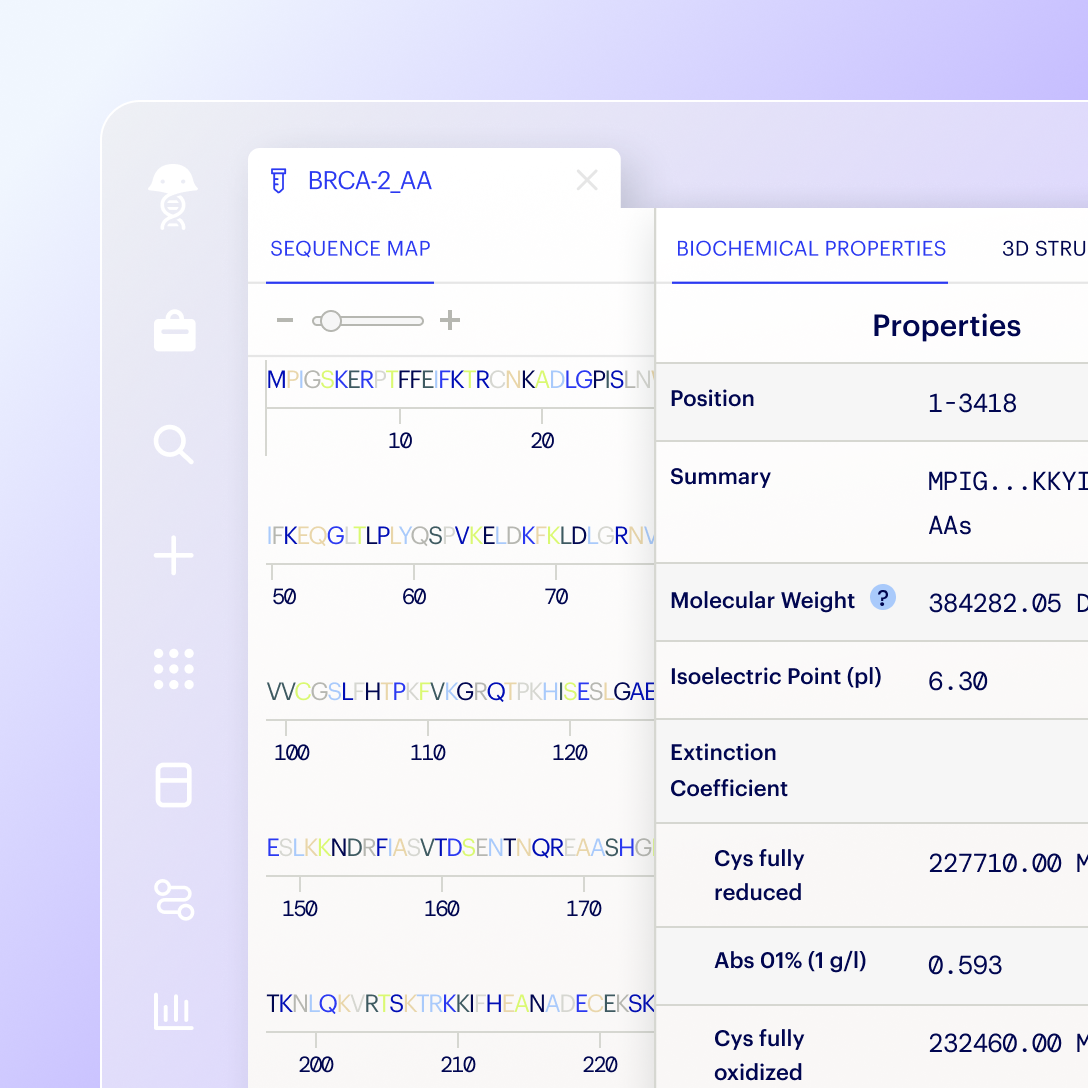Open the apps grid dots icon

pyautogui.click(x=174, y=668)
